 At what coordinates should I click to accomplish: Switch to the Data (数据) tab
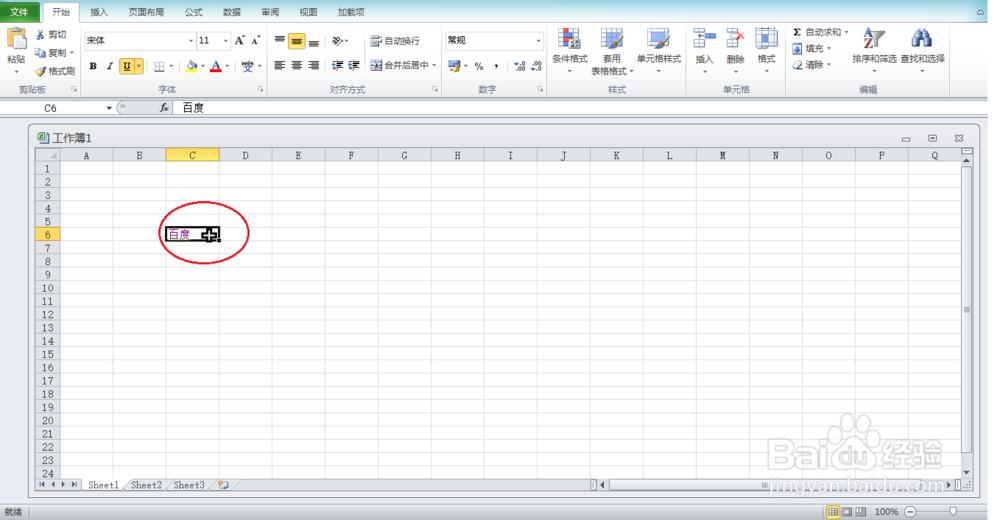tap(232, 12)
